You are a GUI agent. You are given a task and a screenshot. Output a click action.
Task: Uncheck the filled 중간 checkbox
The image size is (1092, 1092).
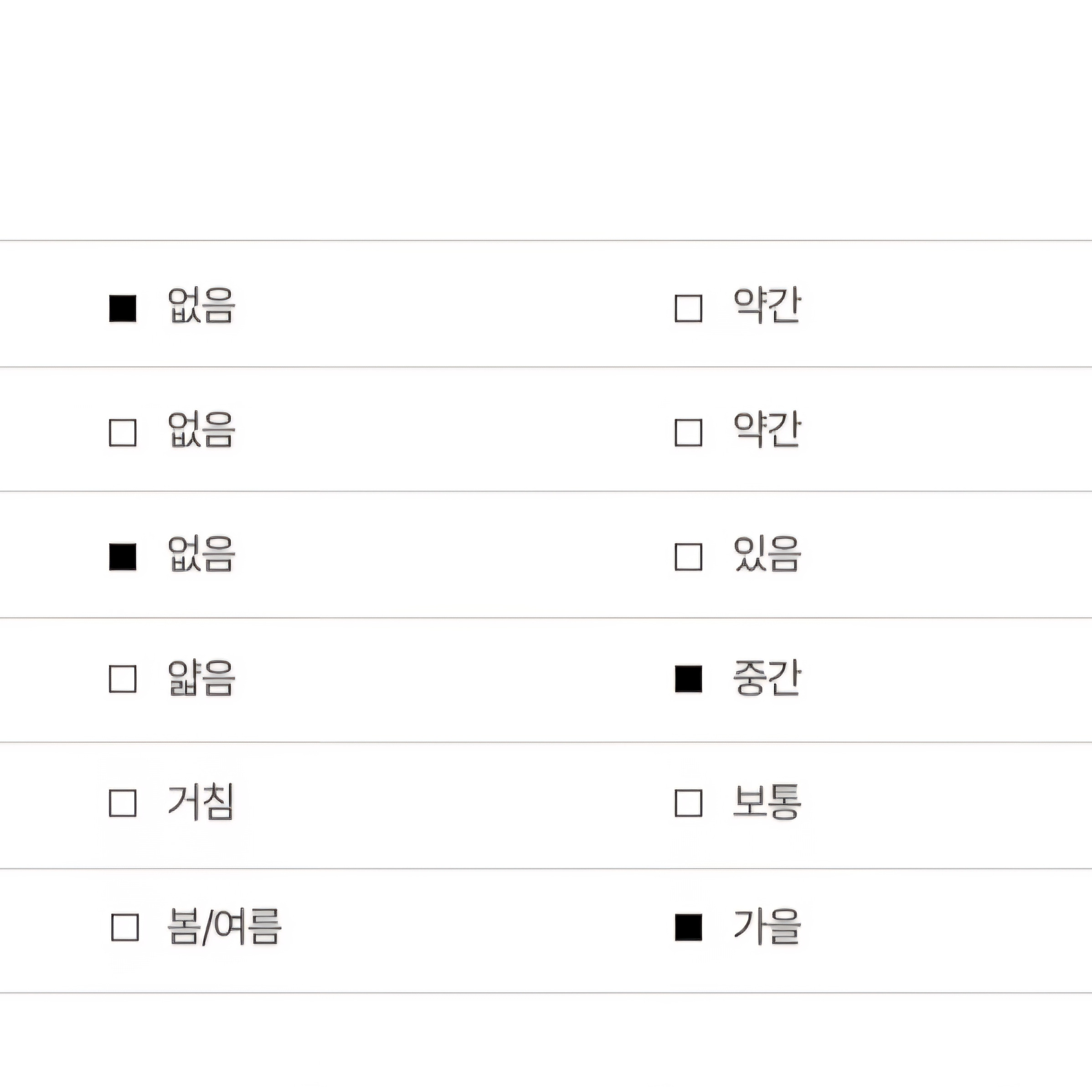(689, 678)
